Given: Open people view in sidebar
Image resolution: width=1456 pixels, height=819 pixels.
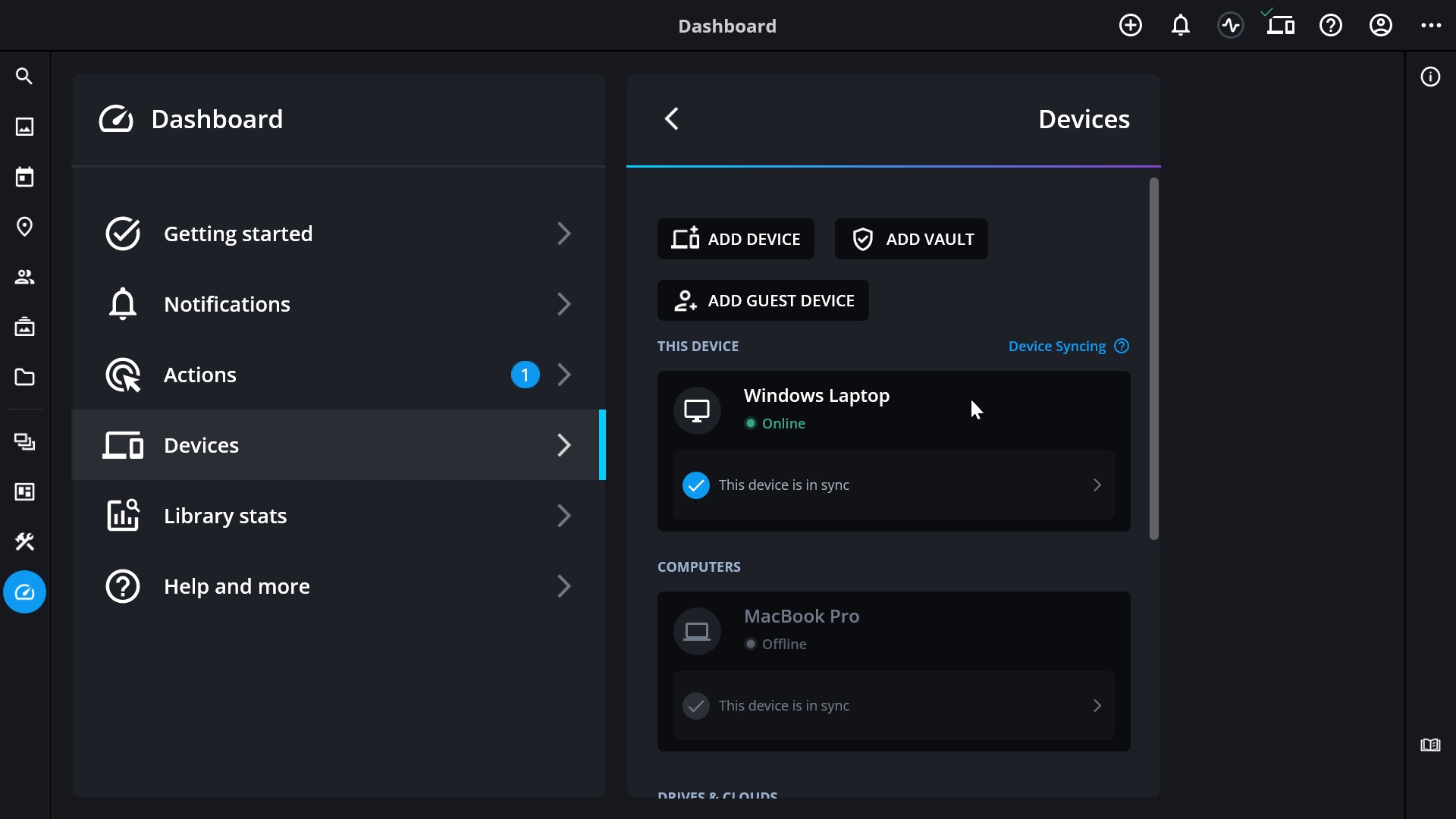Looking at the screenshot, I should click(x=24, y=277).
